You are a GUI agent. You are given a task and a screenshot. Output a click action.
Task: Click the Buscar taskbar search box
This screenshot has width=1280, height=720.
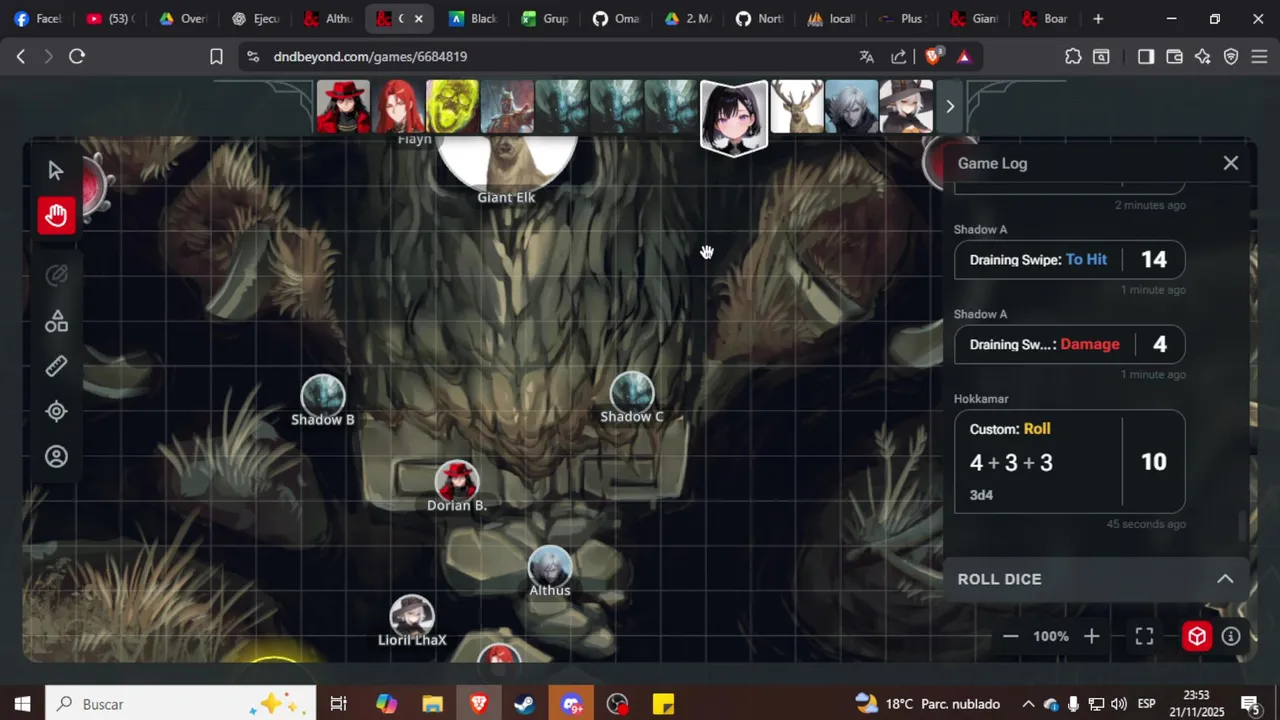[181, 704]
